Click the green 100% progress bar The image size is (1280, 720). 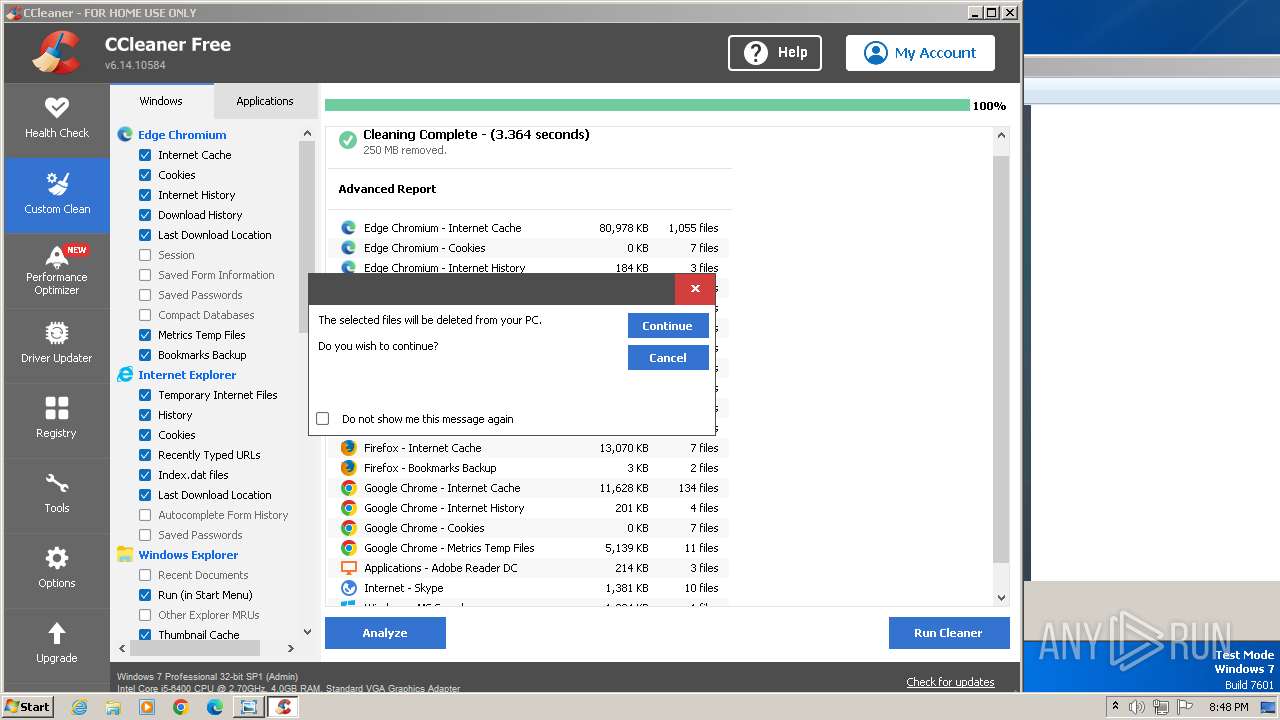tap(647, 105)
